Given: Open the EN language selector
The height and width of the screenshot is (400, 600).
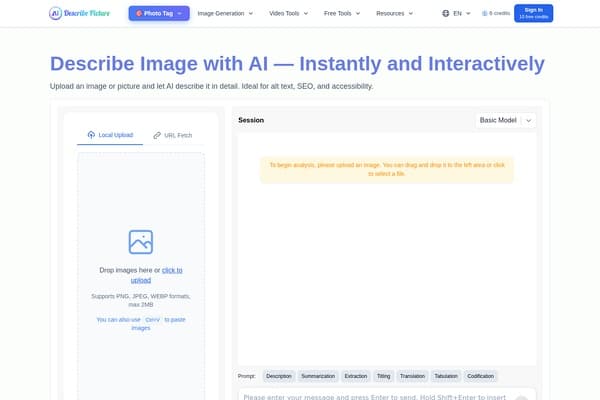Looking at the screenshot, I should pyautogui.click(x=461, y=13).
